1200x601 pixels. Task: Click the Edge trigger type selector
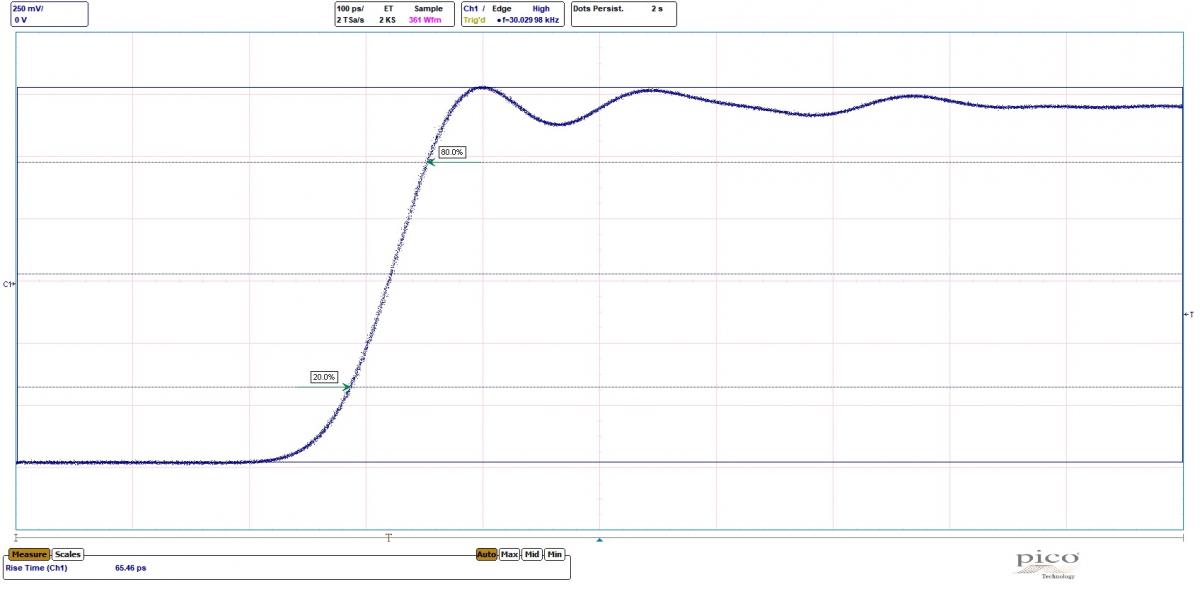coord(499,8)
